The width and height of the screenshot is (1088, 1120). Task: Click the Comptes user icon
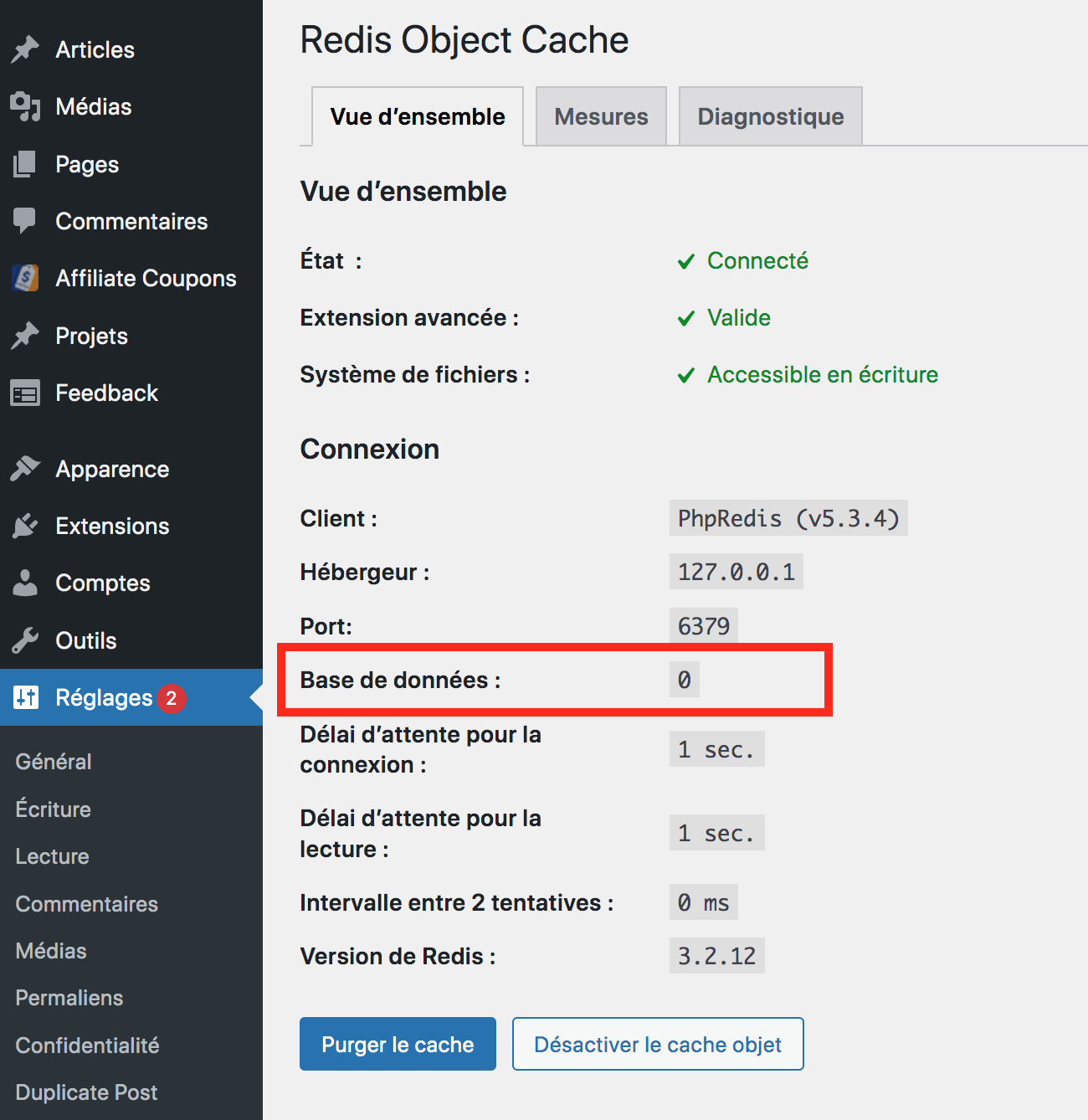point(25,583)
